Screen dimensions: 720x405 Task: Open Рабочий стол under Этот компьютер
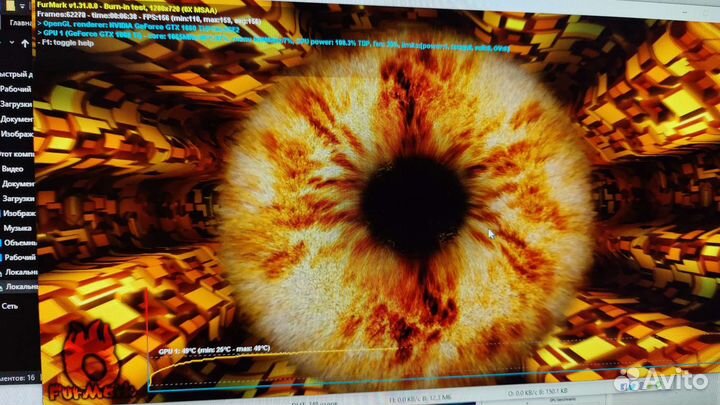click(x=20, y=257)
